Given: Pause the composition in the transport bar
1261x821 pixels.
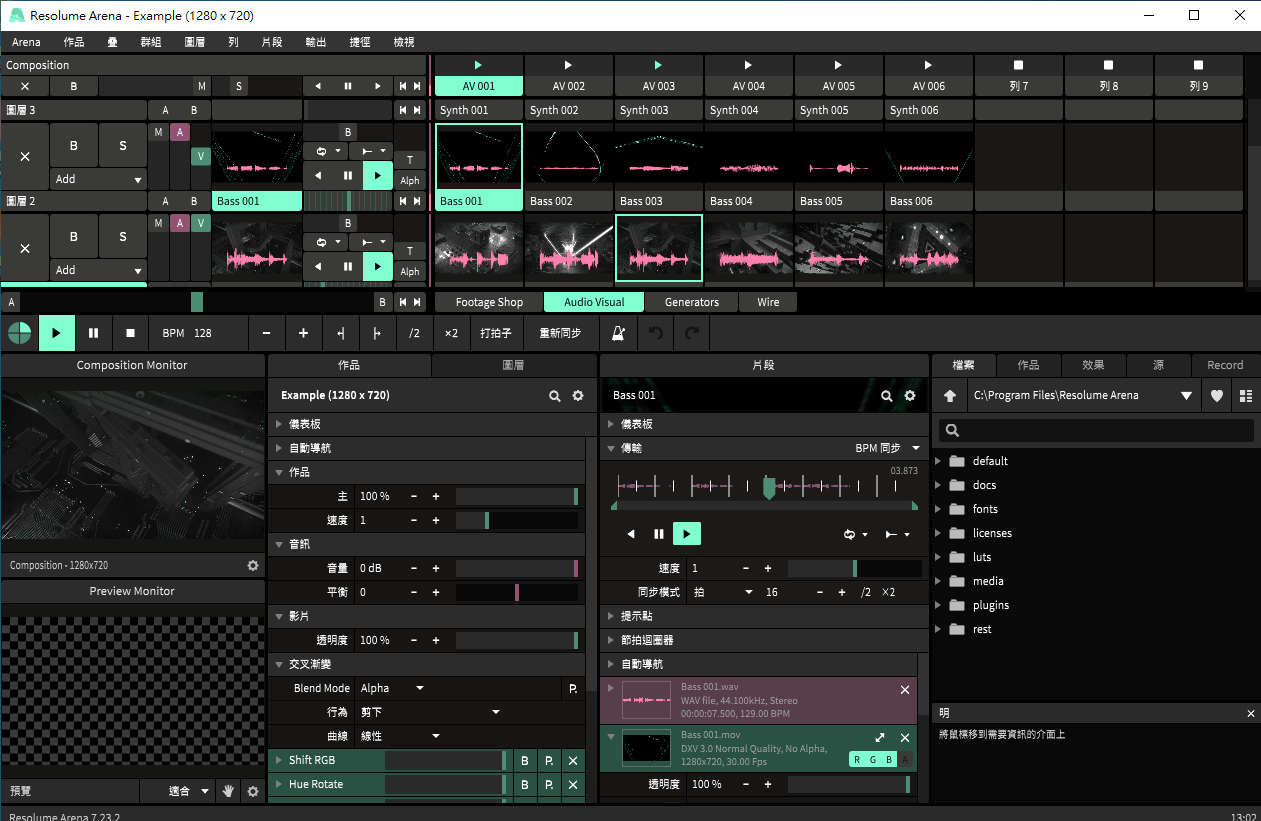Looking at the screenshot, I should 93,333.
